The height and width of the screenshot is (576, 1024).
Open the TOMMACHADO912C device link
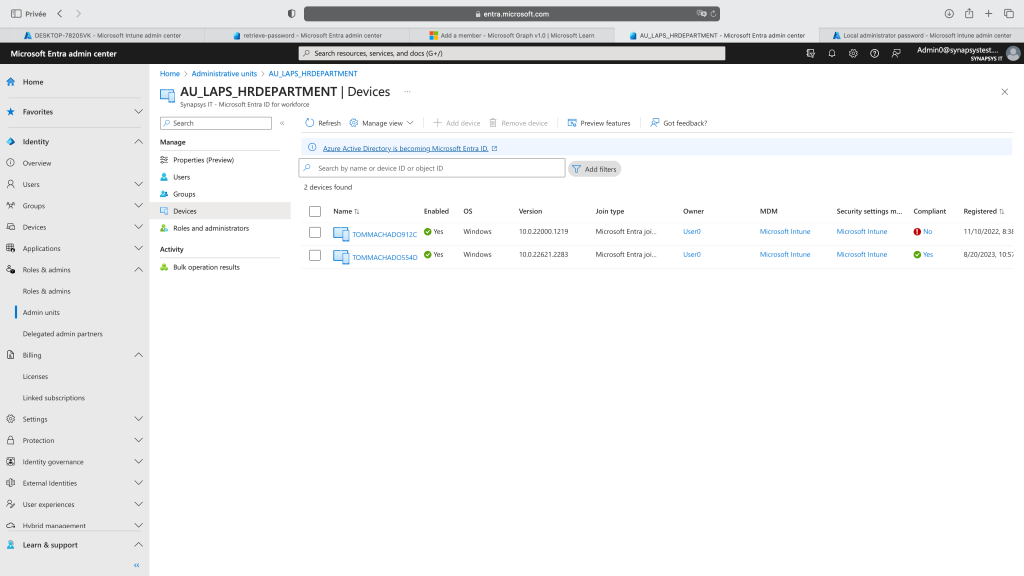[384, 234]
